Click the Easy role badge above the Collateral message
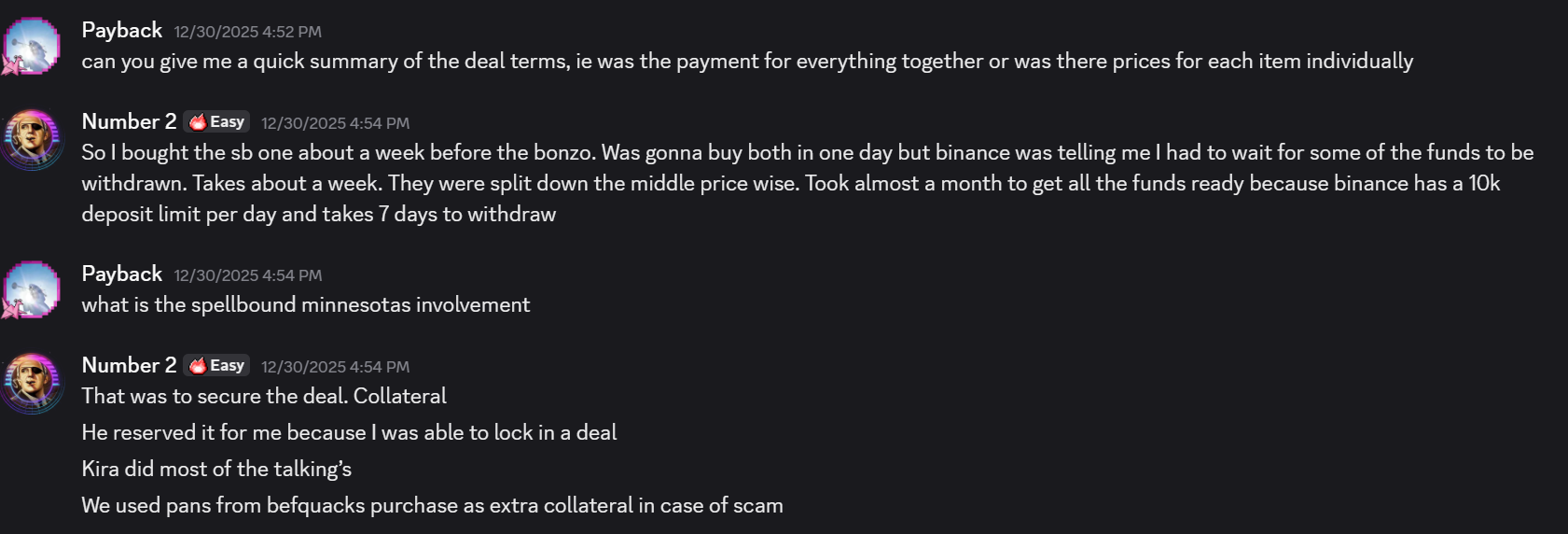 click(217, 366)
